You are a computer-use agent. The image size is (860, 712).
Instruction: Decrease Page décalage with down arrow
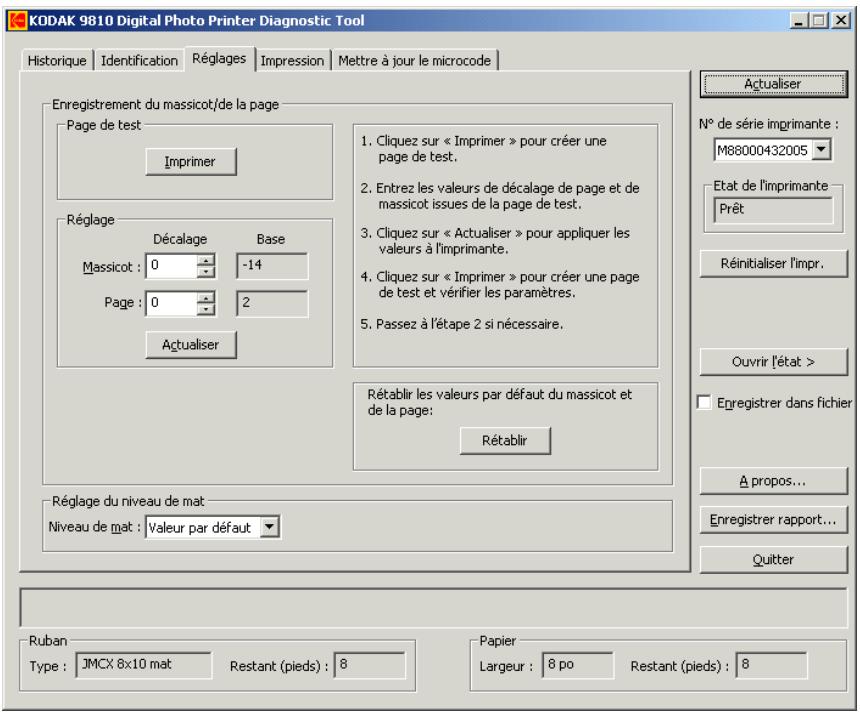click(206, 309)
